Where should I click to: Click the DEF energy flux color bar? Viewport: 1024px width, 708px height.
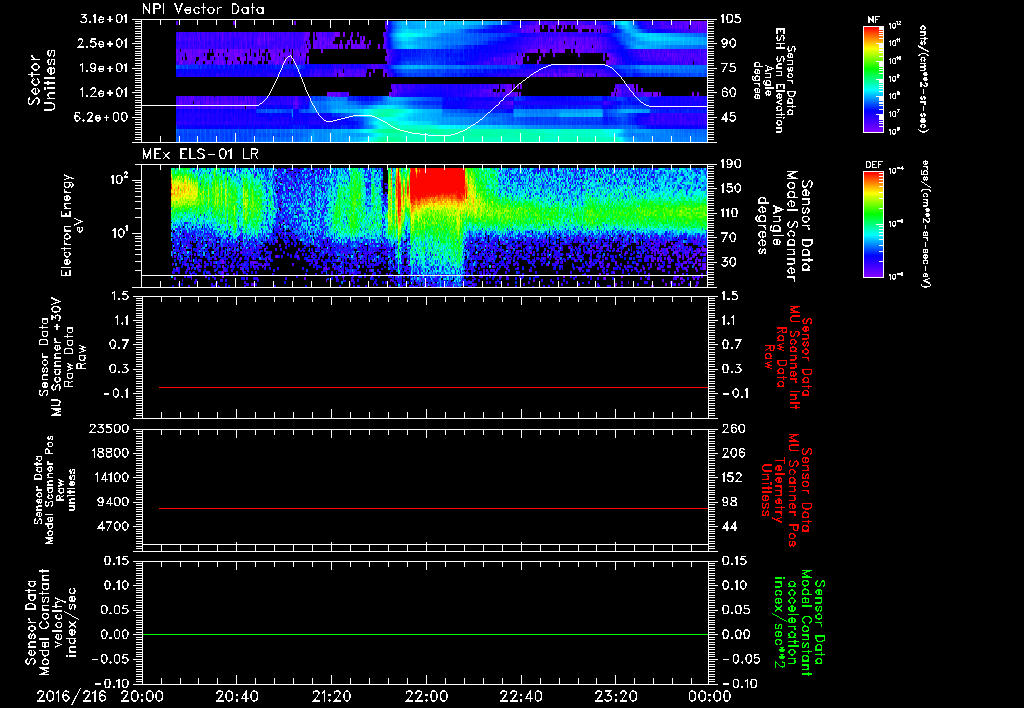pos(873,224)
